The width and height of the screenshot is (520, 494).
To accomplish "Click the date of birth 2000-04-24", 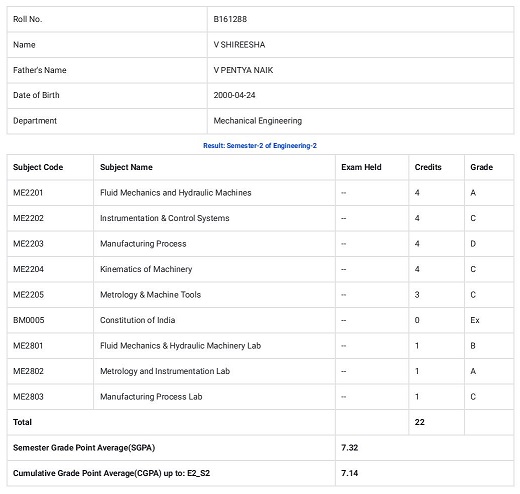I will coord(234,95).
